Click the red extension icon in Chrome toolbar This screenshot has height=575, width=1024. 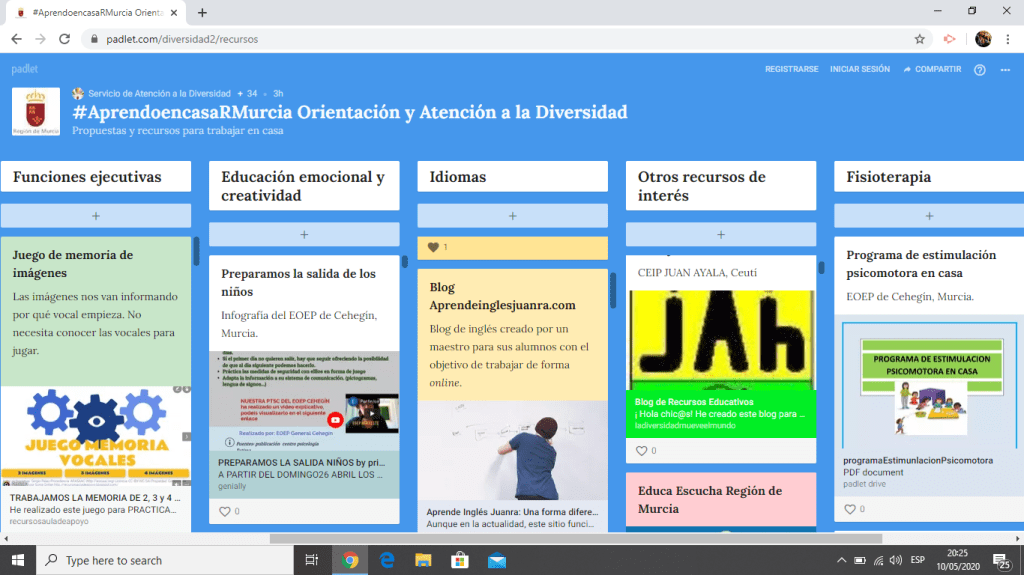[x=949, y=39]
